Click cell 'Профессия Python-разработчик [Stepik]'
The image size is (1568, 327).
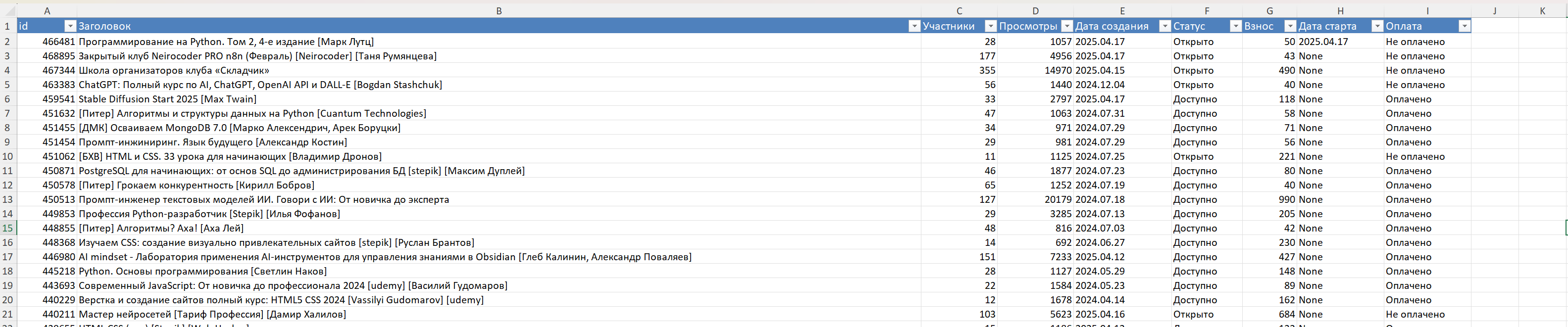click(x=499, y=214)
